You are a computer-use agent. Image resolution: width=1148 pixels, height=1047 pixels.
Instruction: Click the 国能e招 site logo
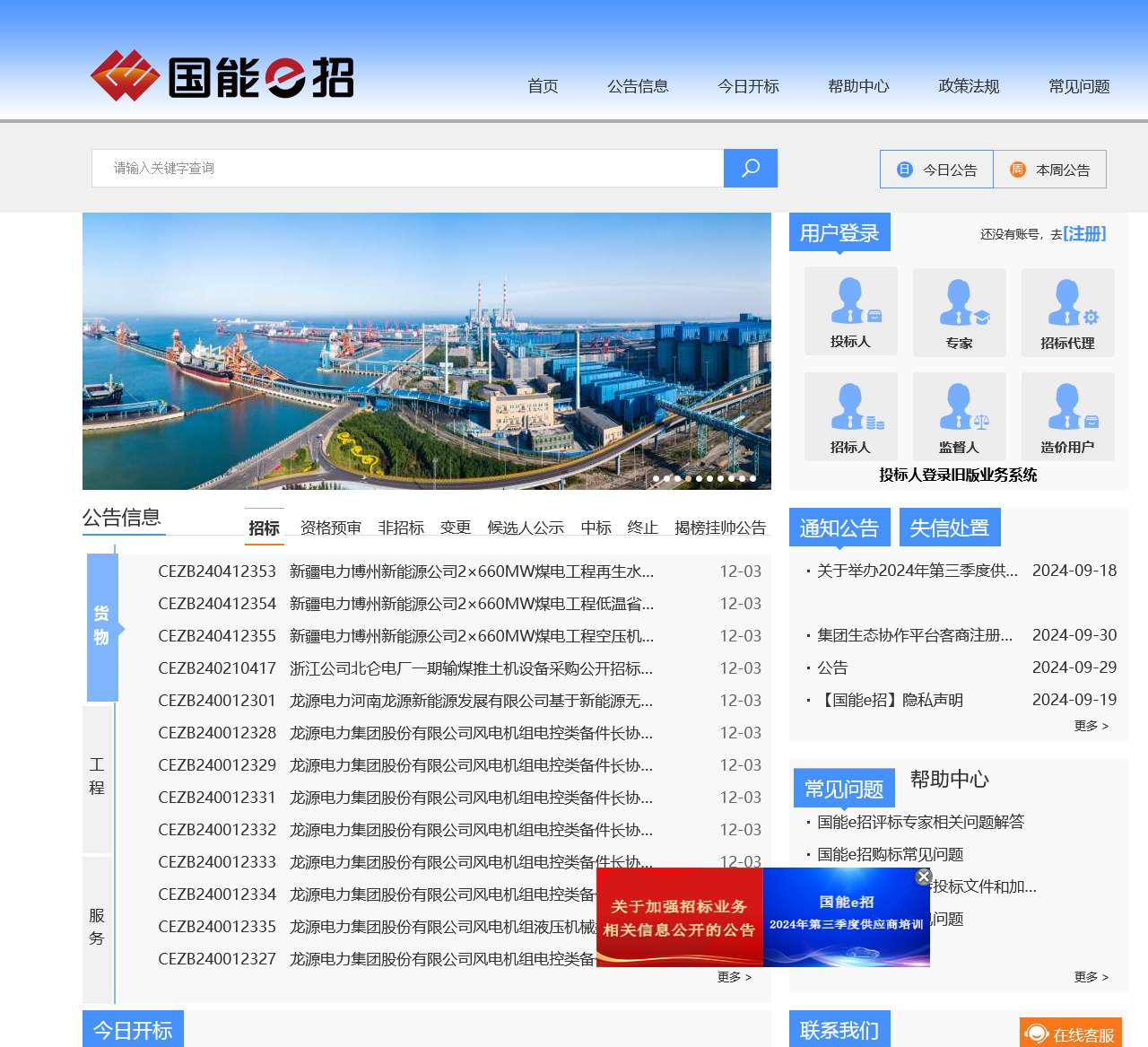point(222,77)
